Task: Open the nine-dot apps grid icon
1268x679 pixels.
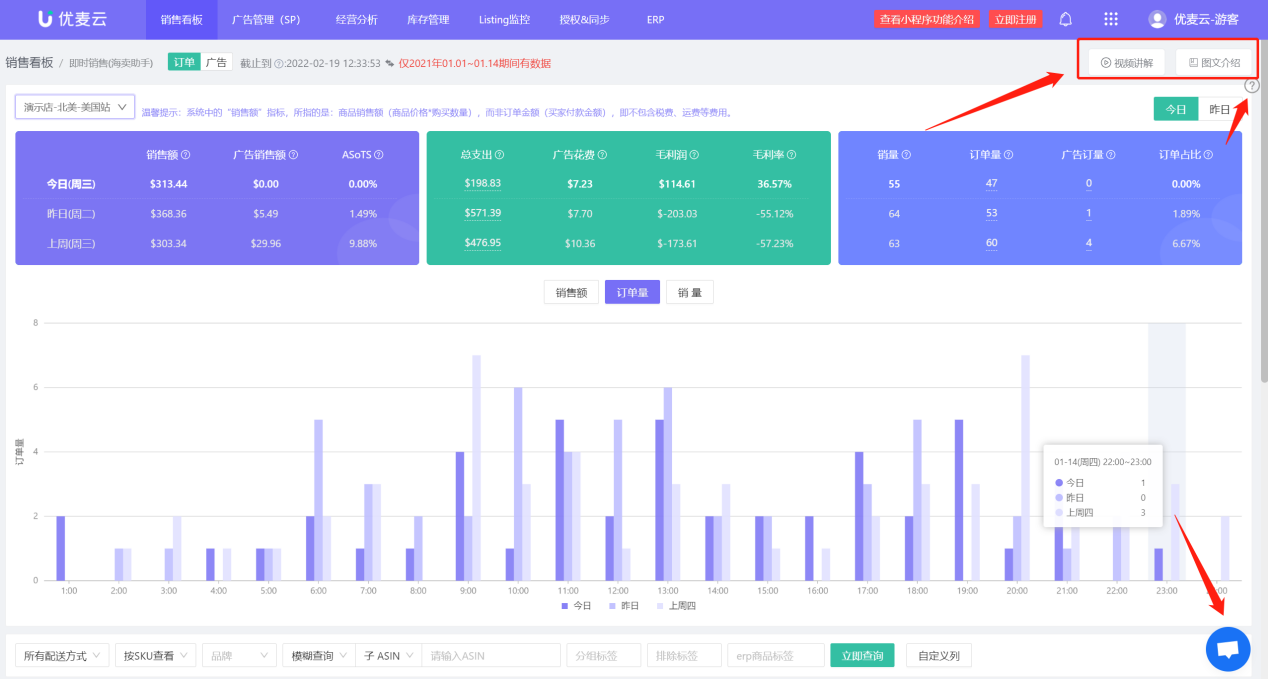Action: 1111,19
